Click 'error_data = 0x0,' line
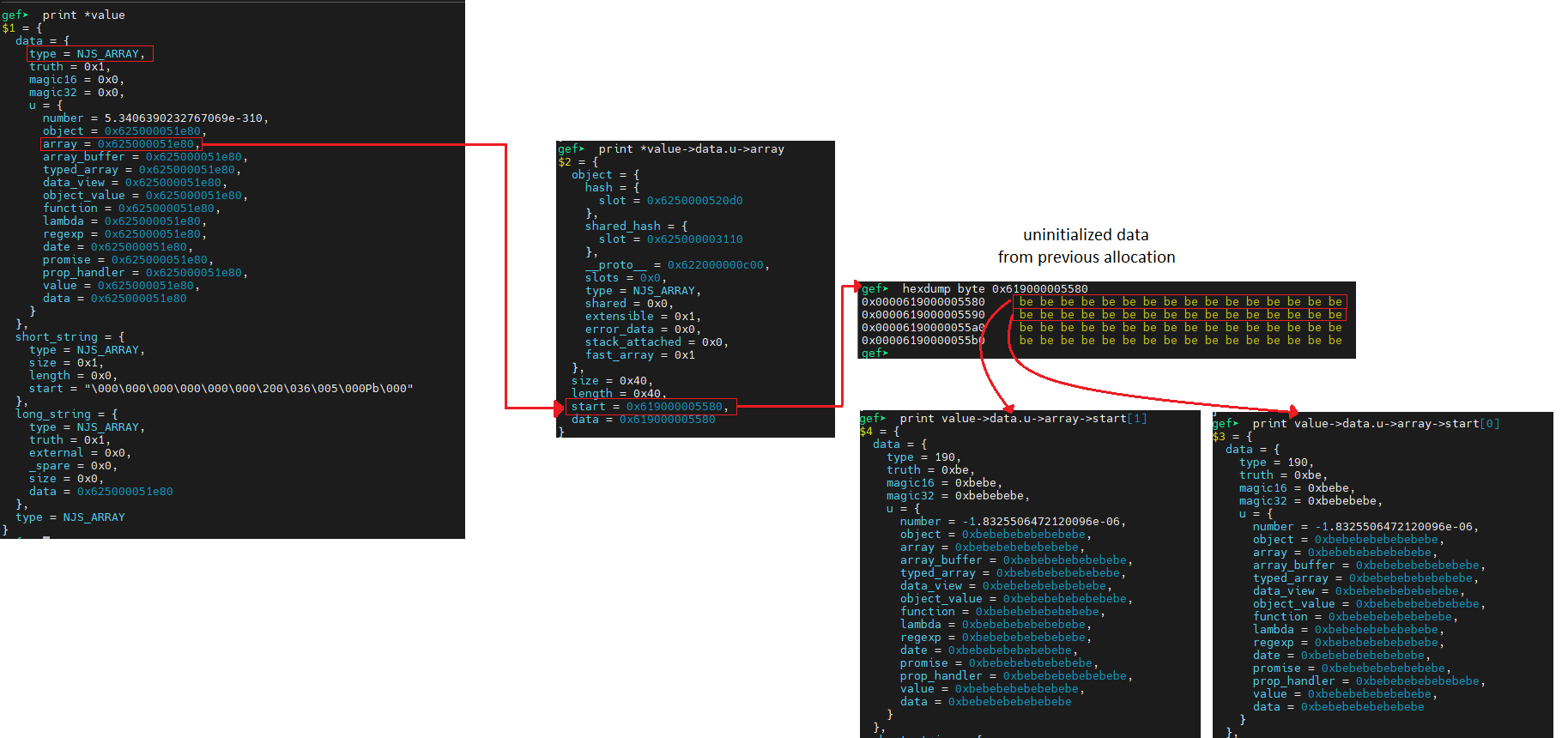The image size is (1568, 738). click(x=643, y=329)
